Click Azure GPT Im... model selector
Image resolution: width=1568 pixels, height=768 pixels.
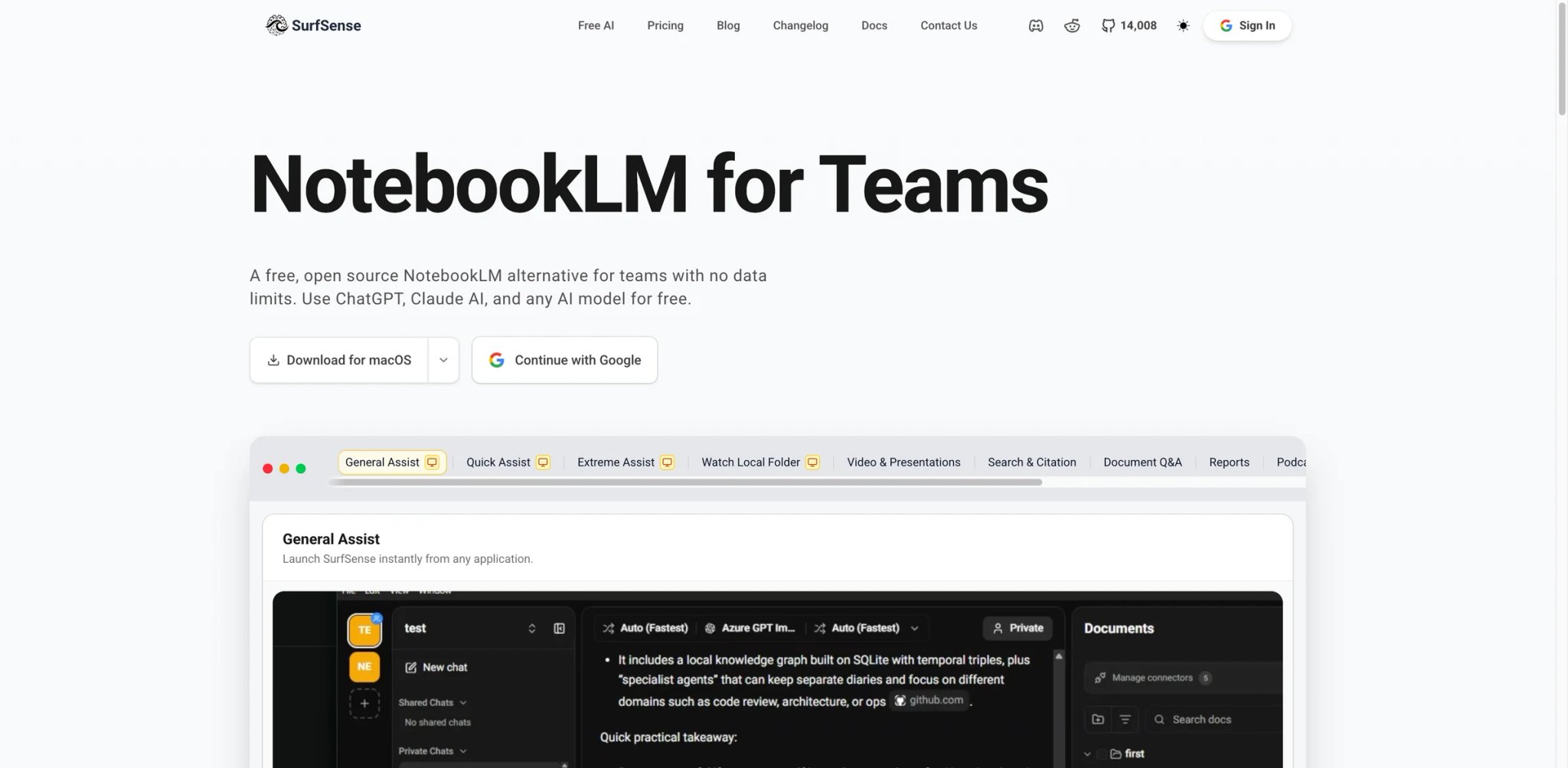pyautogui.click(x=750, y=628)
